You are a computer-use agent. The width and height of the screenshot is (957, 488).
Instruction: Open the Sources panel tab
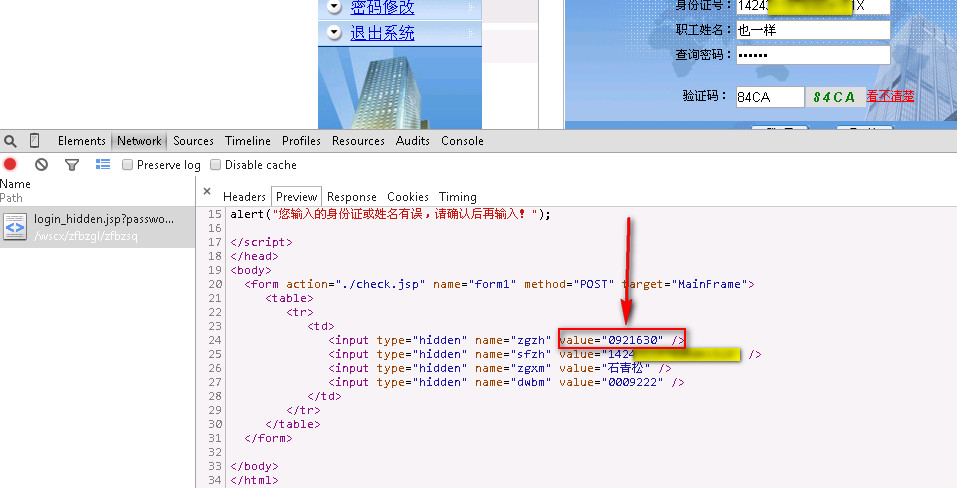pos(193,141)
